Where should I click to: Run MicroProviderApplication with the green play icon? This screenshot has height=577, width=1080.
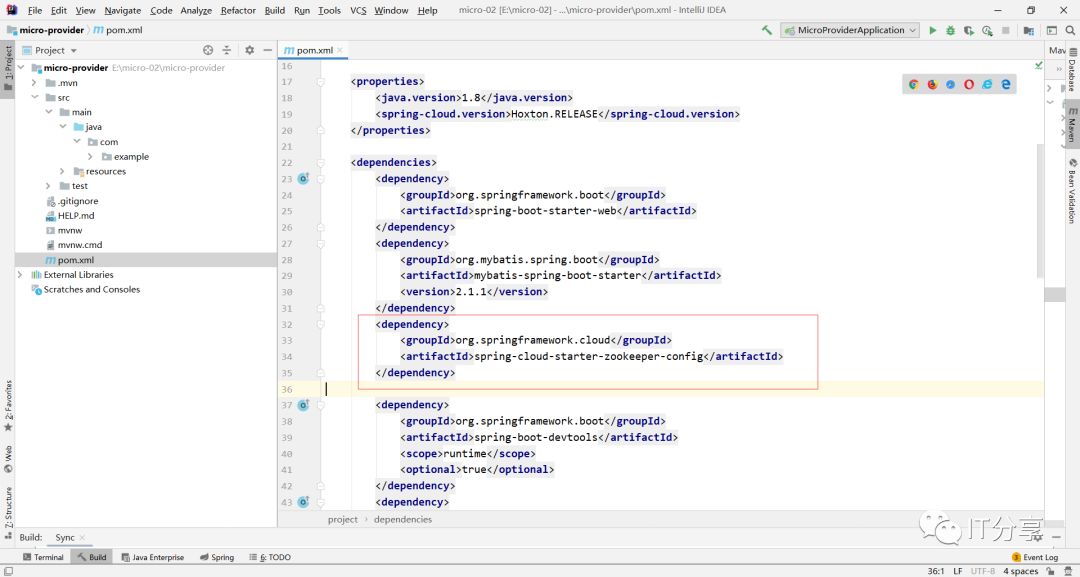933,30
